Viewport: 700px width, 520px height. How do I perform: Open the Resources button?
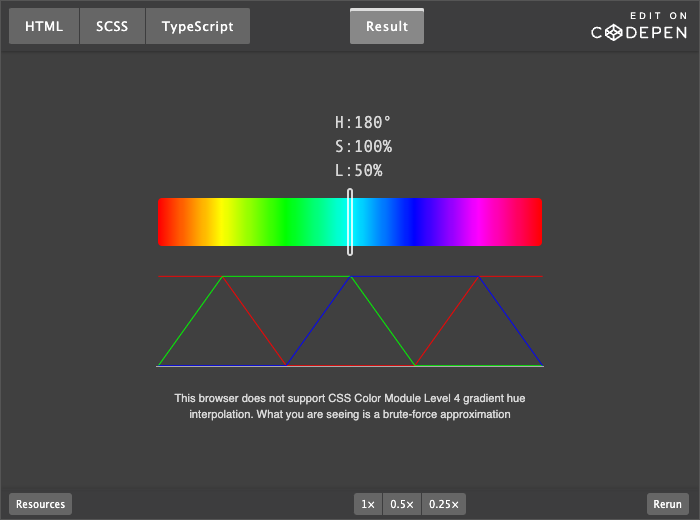pyautogui.click(x=41, y=504)
